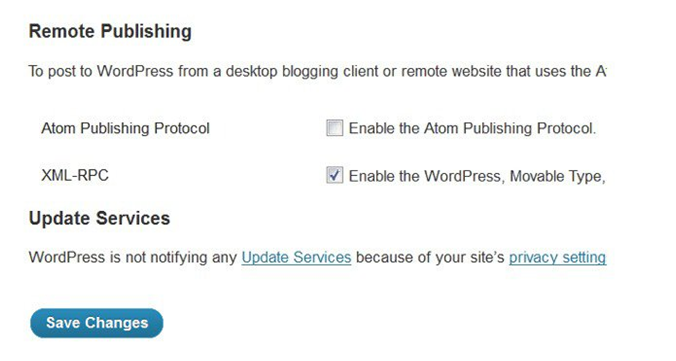This screenshot has width=676, height=361.
Task: Open the Update Services link
Action: coord(296,257)
